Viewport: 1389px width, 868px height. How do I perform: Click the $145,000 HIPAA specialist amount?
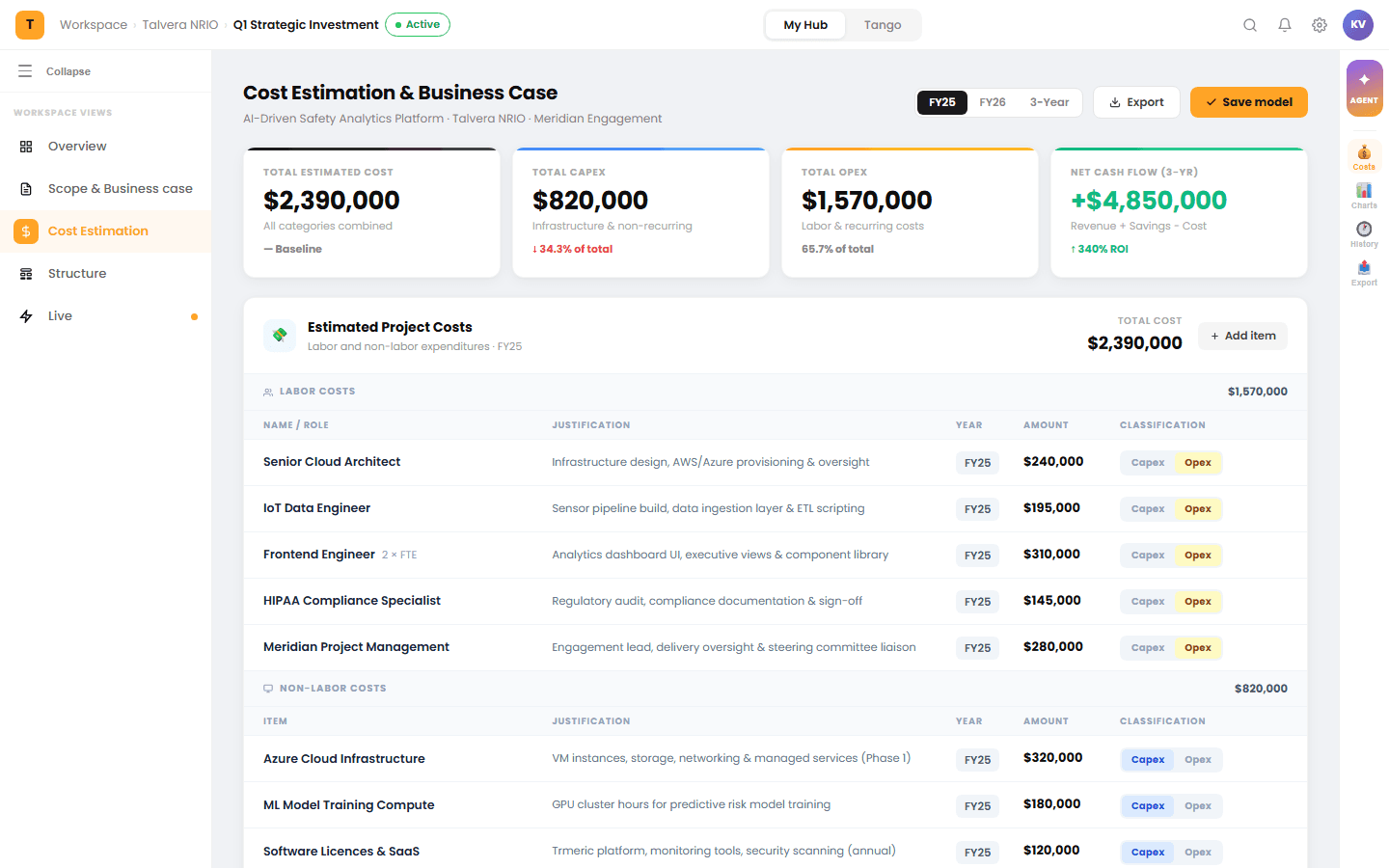(1051, 601)
